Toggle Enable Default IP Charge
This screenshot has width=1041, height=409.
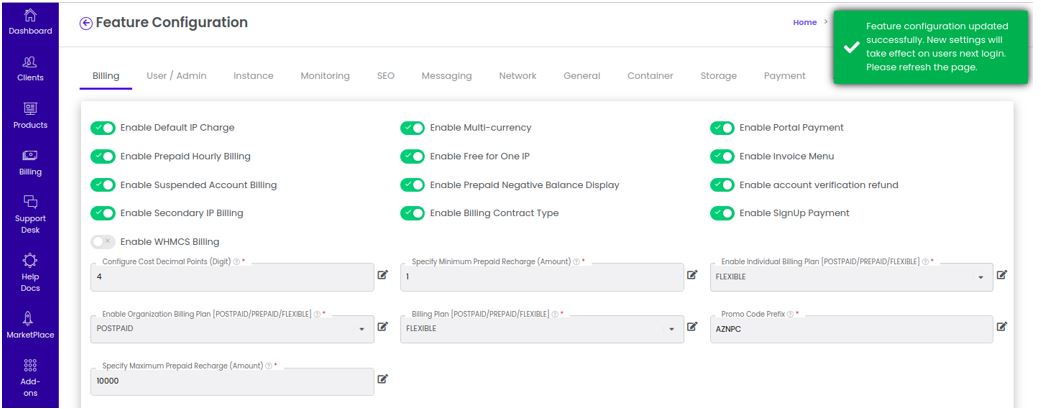(x=103, y=127)
